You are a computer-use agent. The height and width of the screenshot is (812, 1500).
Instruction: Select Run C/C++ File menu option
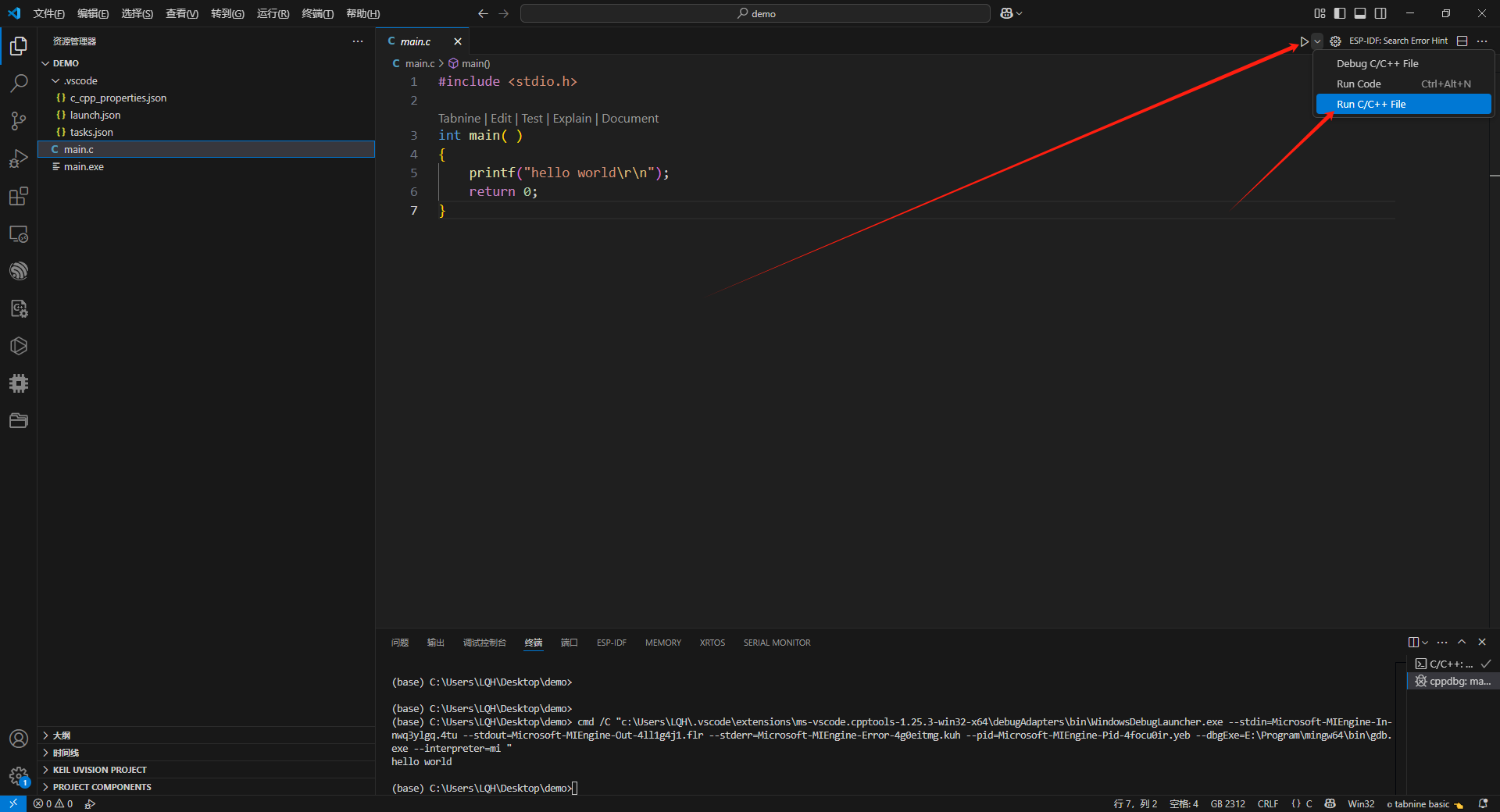(x=1371, y=105)
